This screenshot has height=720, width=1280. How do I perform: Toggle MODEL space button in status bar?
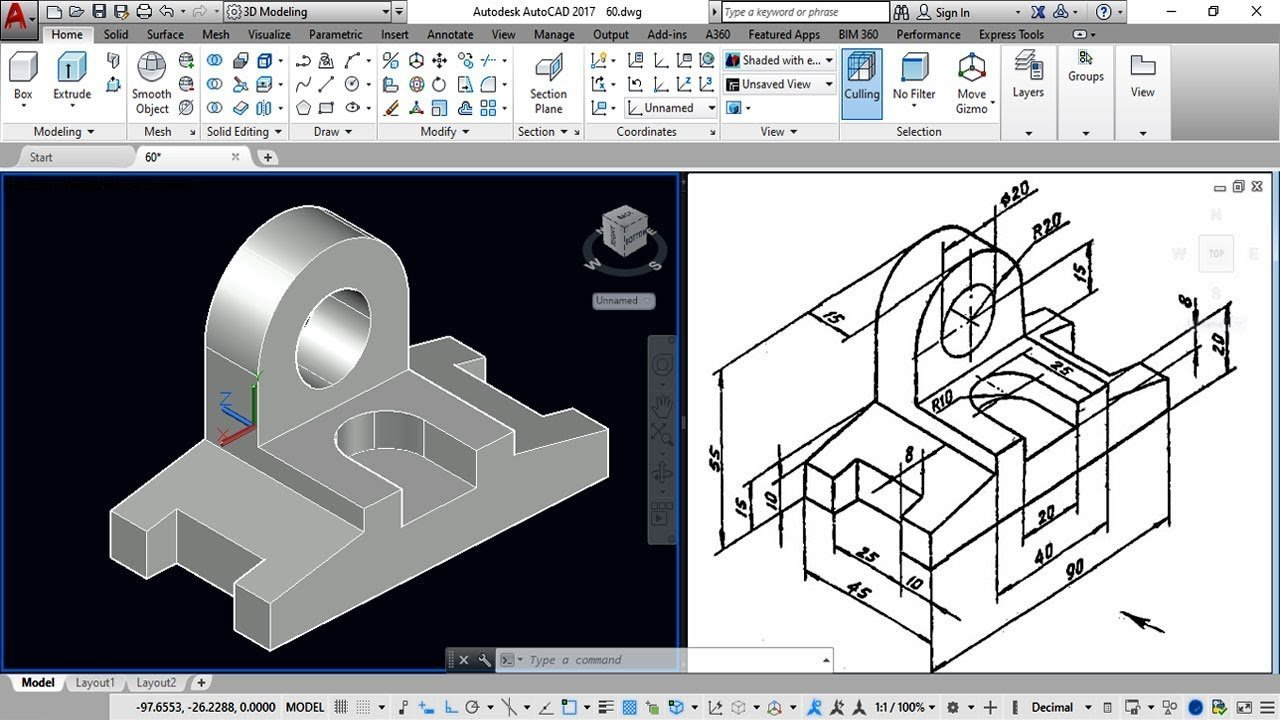pyautogui.click(x=305, y=707)
